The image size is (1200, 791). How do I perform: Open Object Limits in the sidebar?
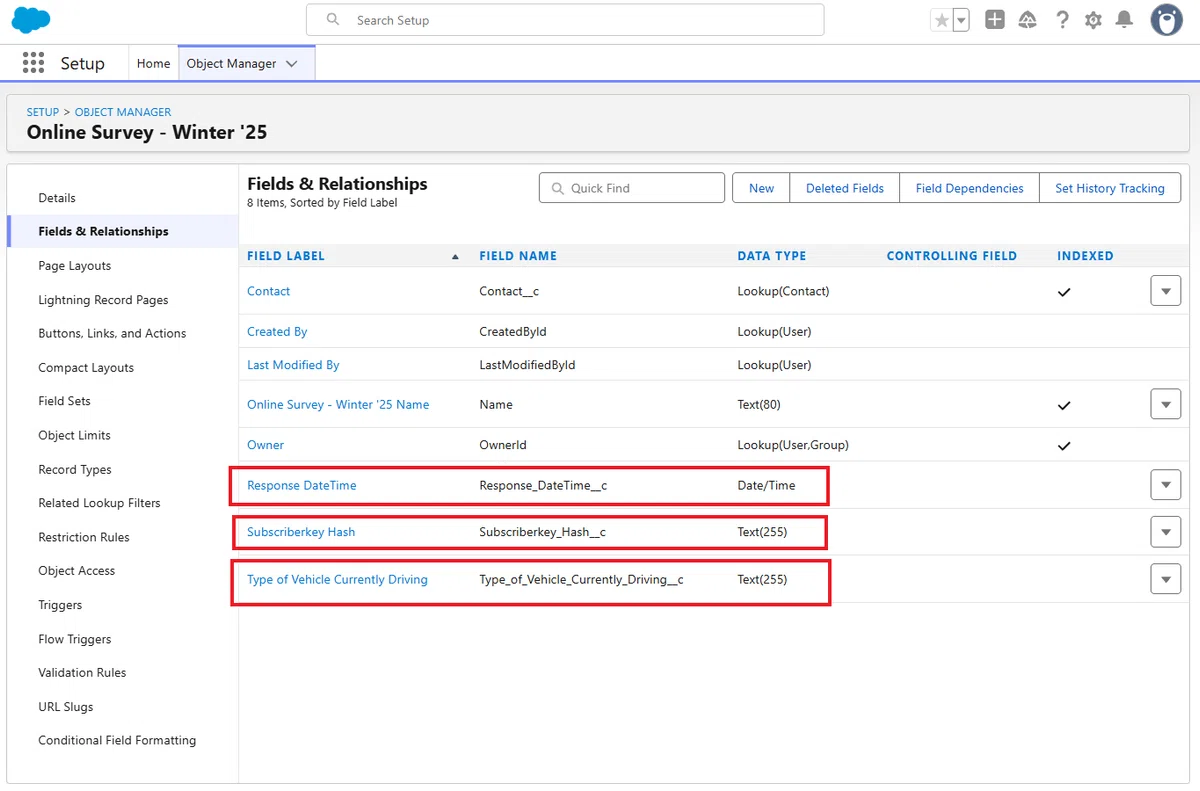coord(74,435)
